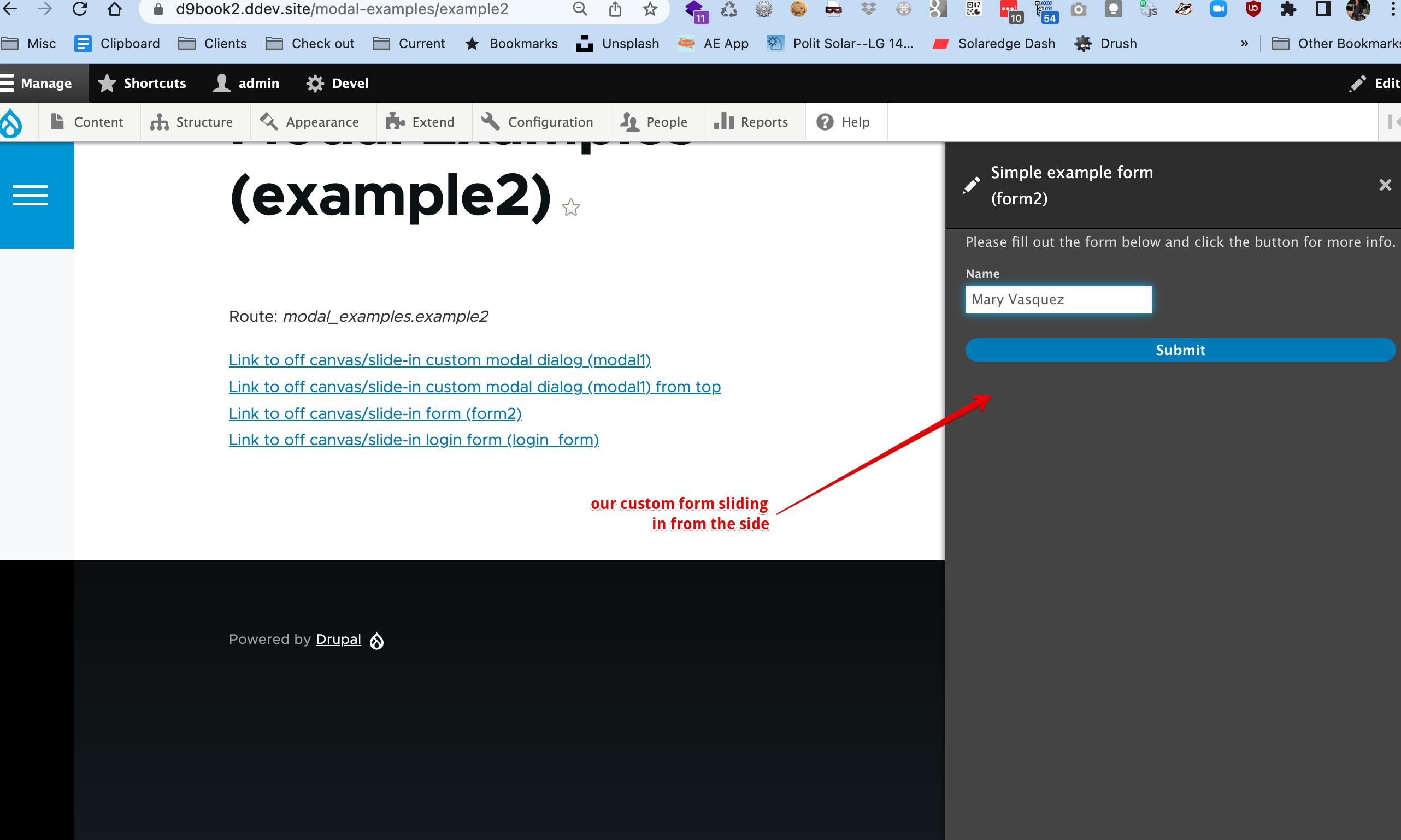Open the Bookmarks star bookmark
The height and width of the screenshot is (840, 1401).
[511, 44]
